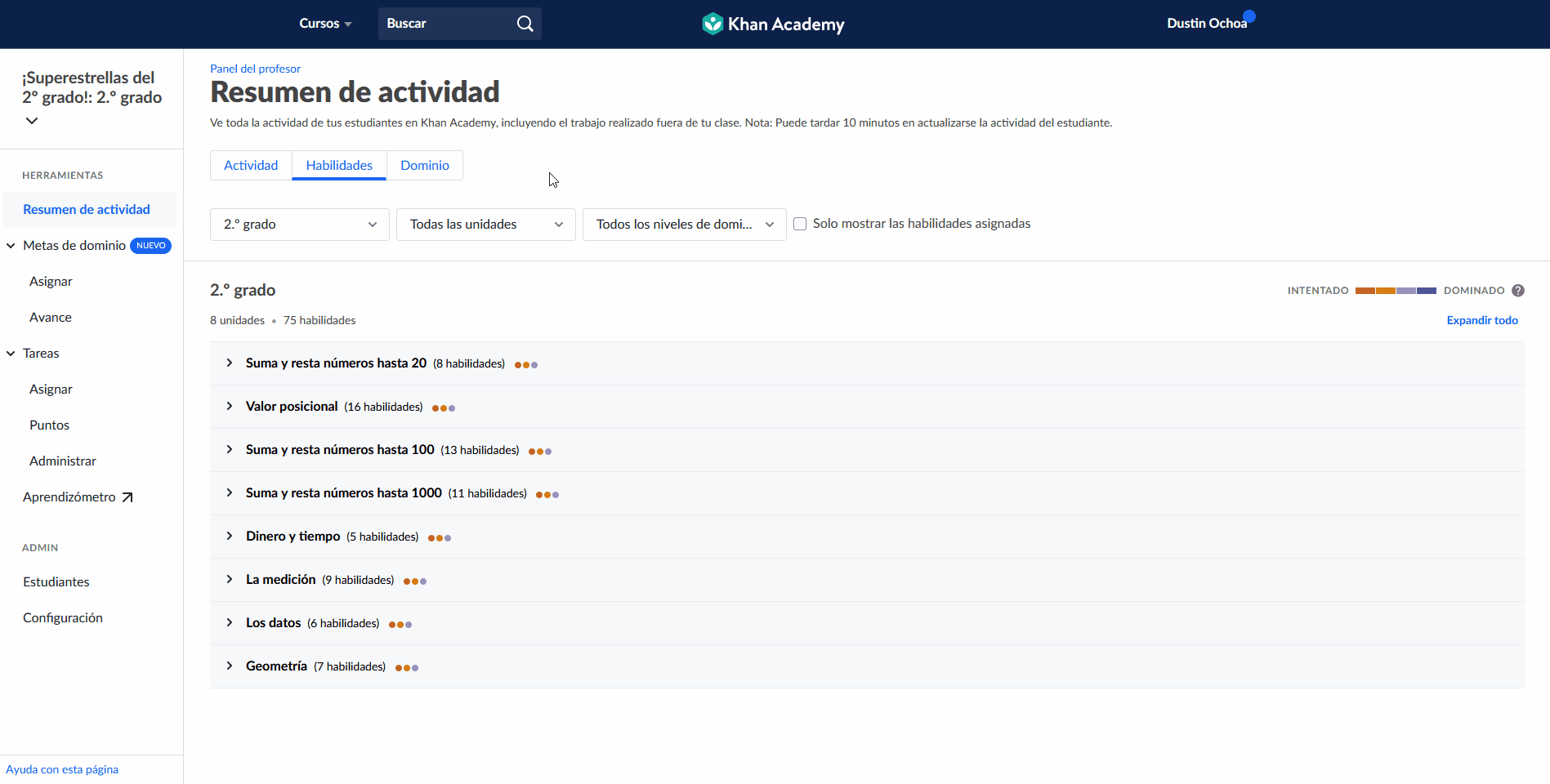
Task: Open the Todos los niveles de dominio dropdown
Action: [x=685, y=225]
